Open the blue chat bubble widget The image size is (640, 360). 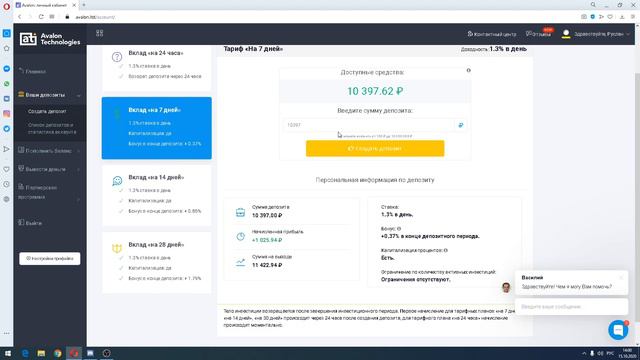(618, 329)
